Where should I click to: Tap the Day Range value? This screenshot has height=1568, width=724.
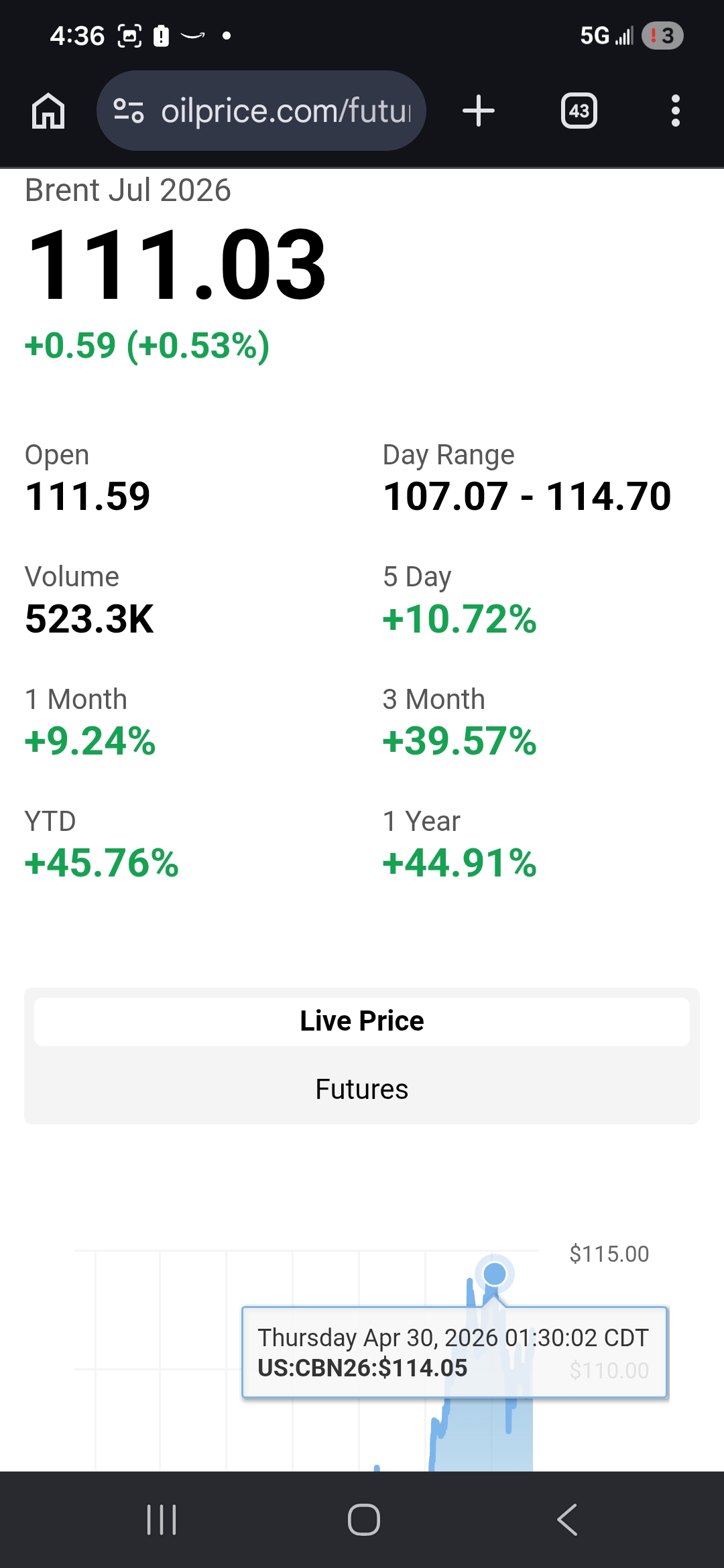point(527,497)
